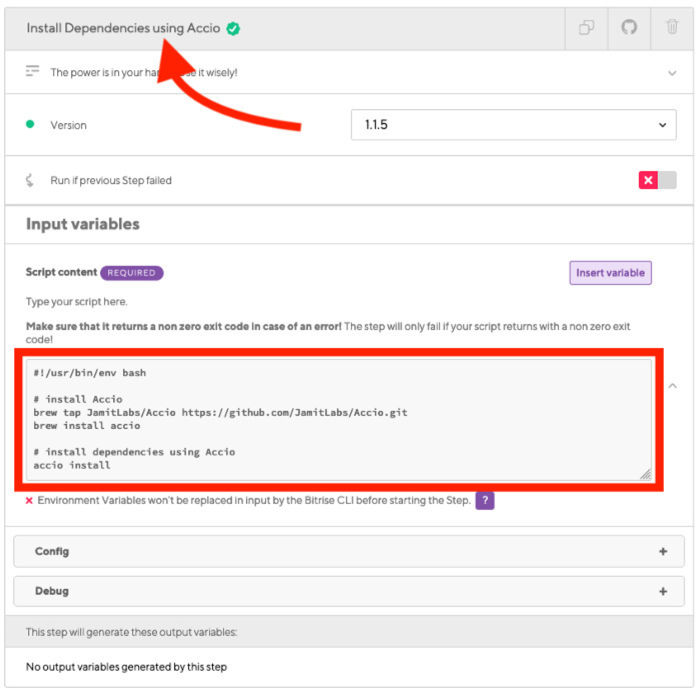Screen dimensions: 700x692
Task: Click inside the script content textarea
Action: tap(339, 420)
